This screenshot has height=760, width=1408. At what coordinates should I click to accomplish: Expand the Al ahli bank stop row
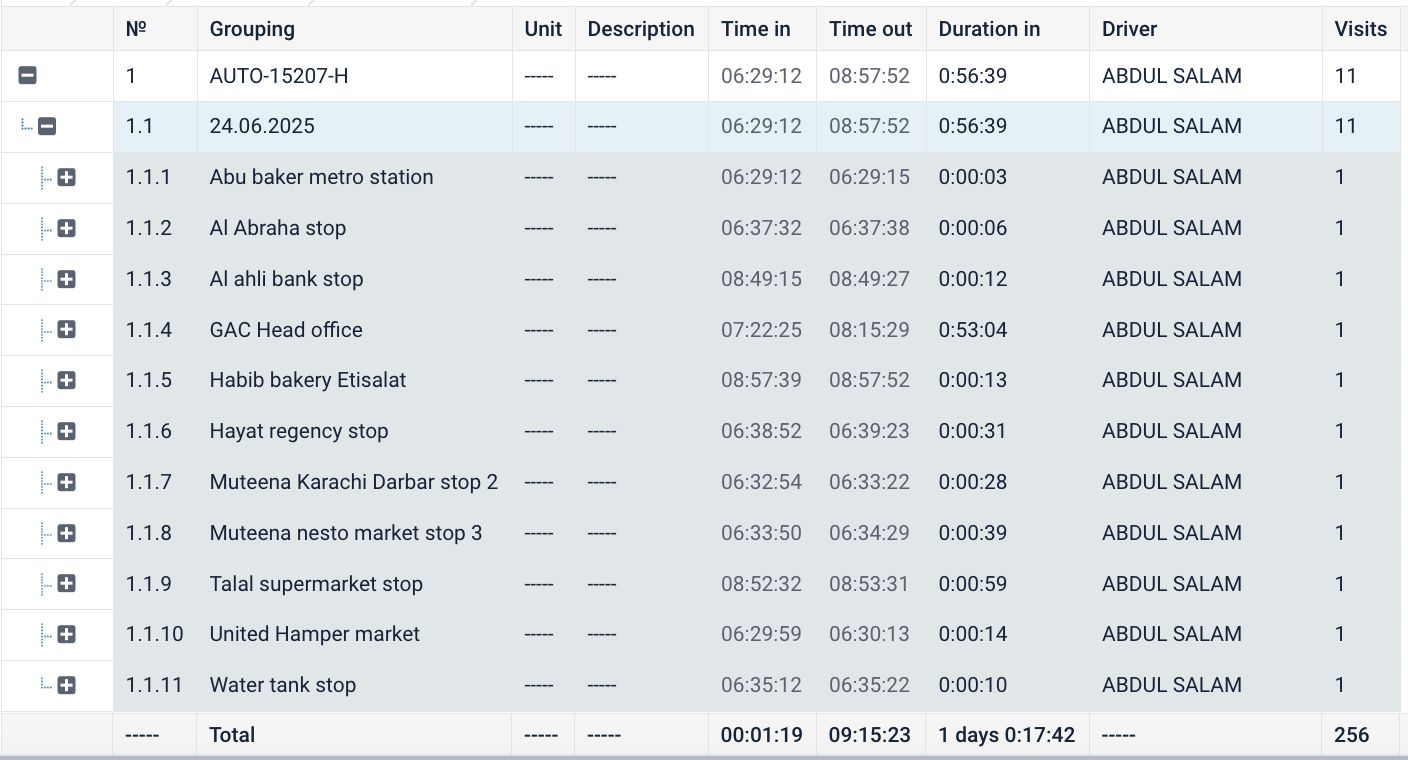[x=67, y=279]
